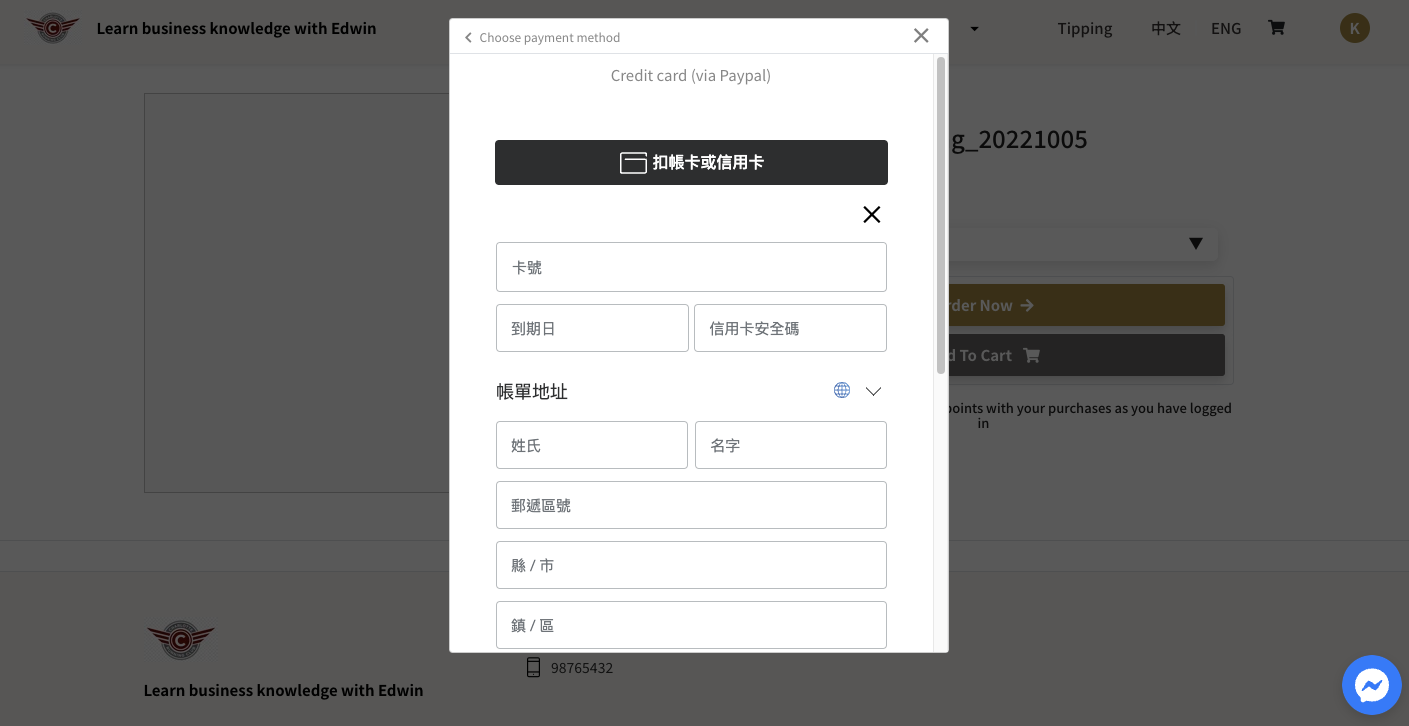1409x726 pixels.
Task: Switch language to 中文
Action: pyautogui.click(x=1166, y=28)
